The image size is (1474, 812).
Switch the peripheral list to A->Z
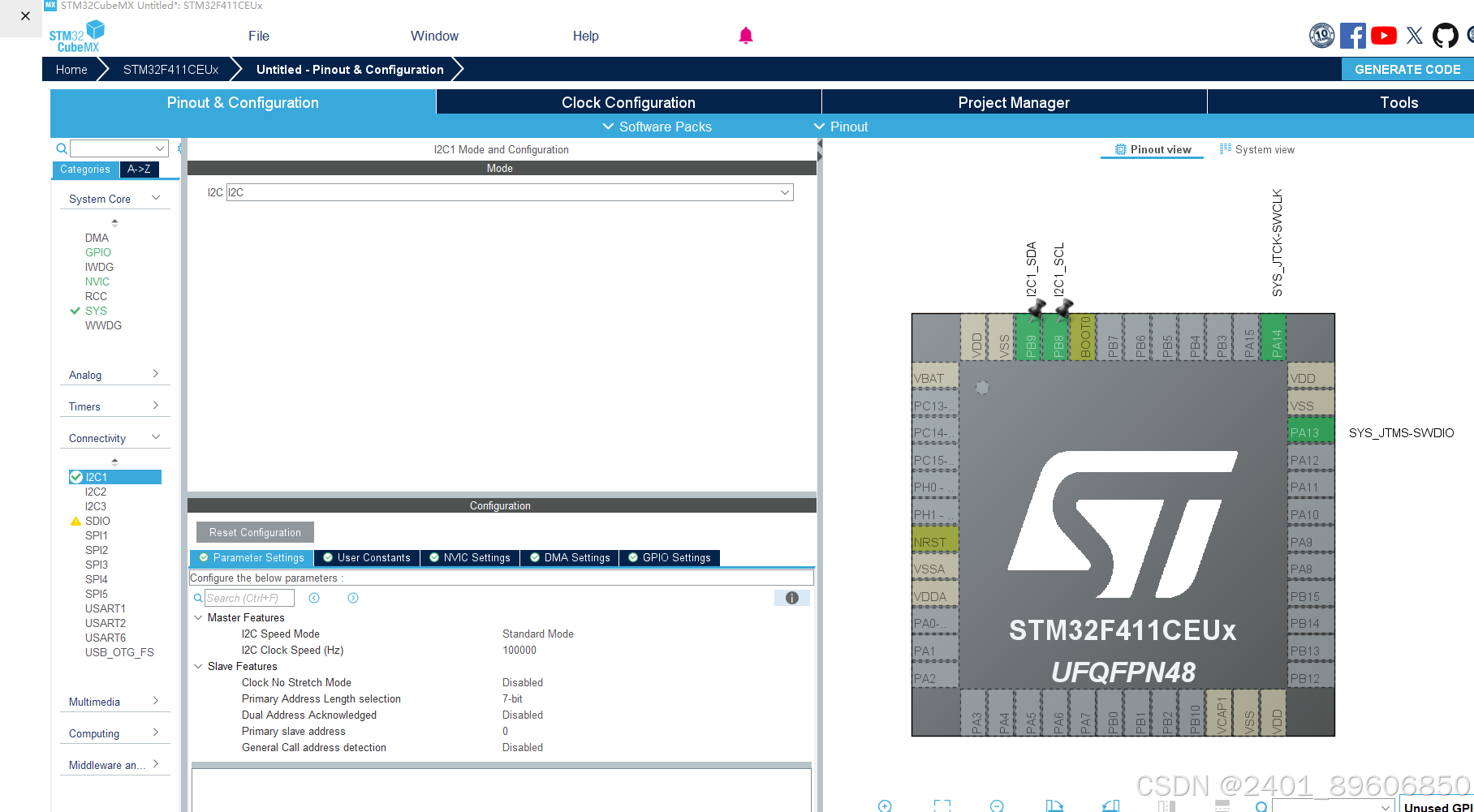coord(139,170)
